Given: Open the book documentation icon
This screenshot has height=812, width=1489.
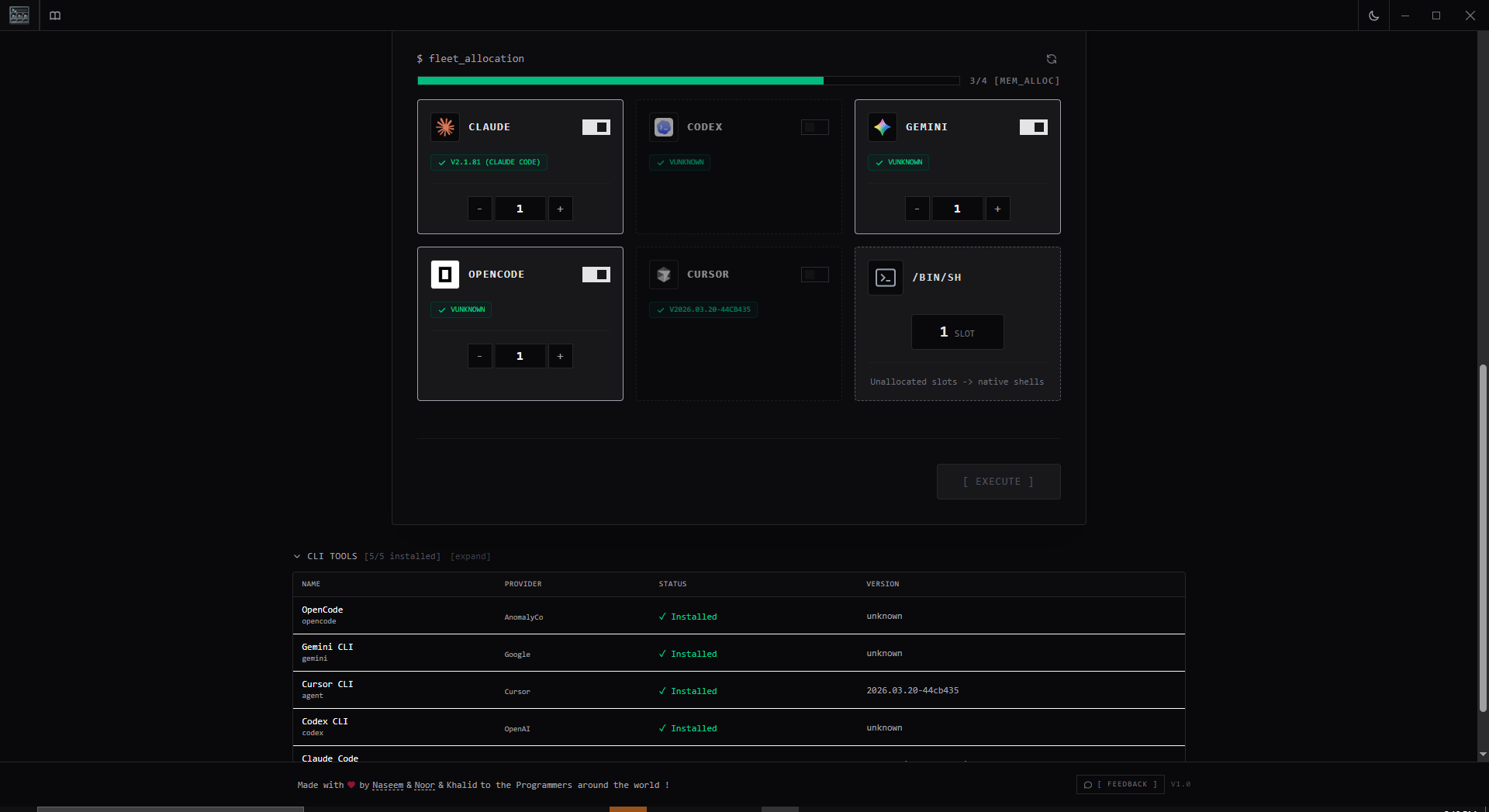Looking at the screenshot, I should tap(55, 16).
